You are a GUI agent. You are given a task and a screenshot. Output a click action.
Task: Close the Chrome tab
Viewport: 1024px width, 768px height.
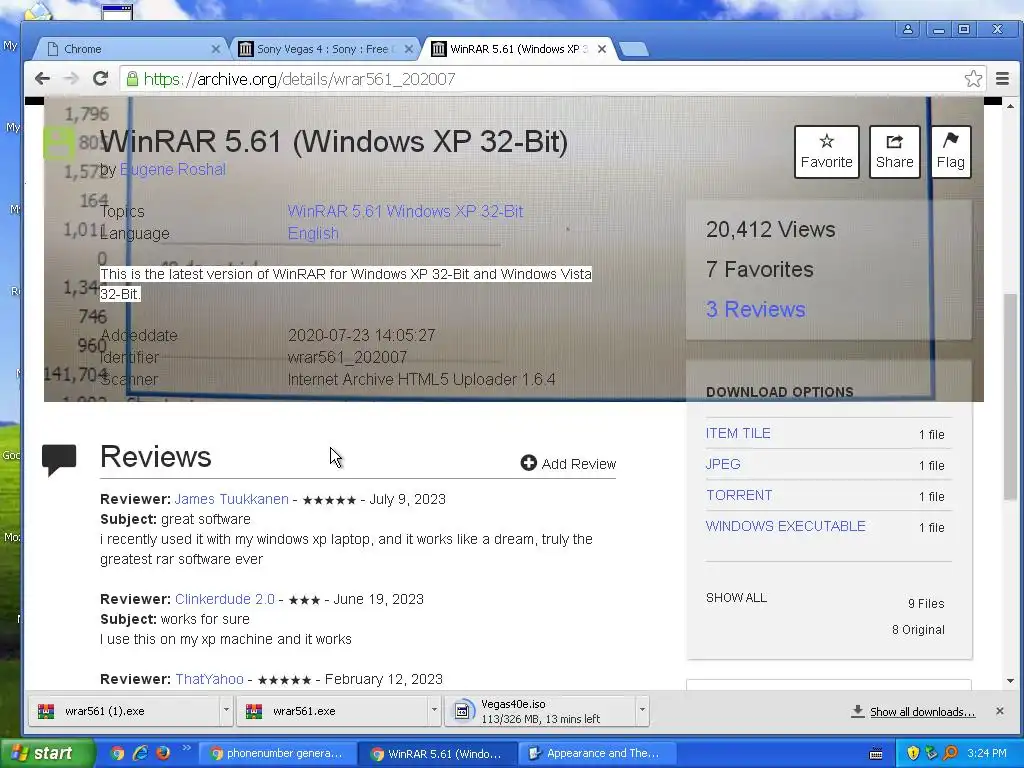[216, 49]
